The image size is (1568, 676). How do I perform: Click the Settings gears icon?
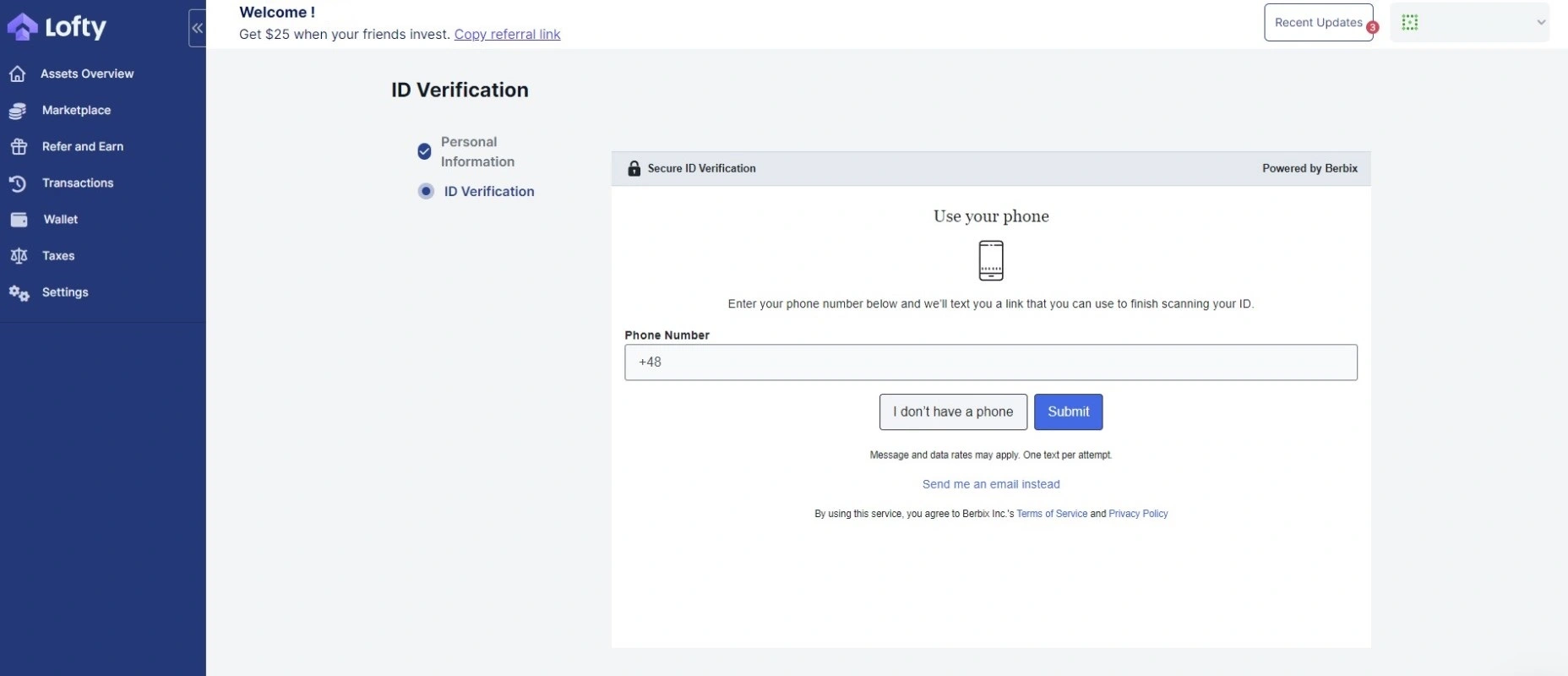tap(19, 293)
